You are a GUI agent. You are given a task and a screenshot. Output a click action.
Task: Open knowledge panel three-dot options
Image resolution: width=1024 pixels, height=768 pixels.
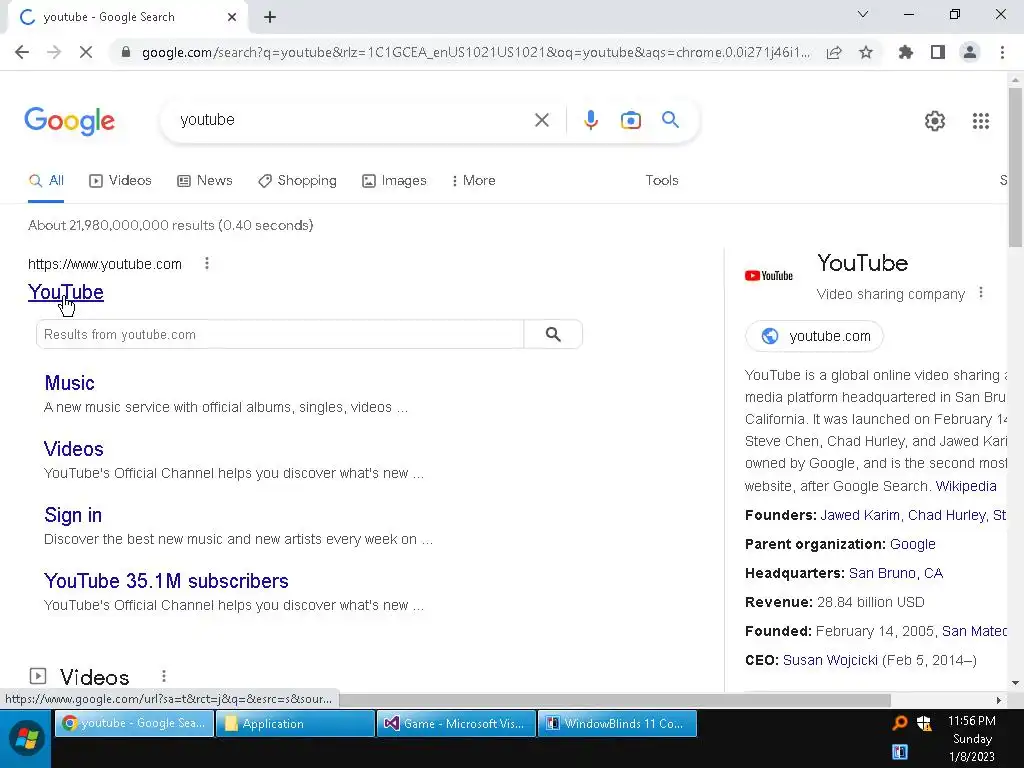pyautogui.click(x=980, y=293)
